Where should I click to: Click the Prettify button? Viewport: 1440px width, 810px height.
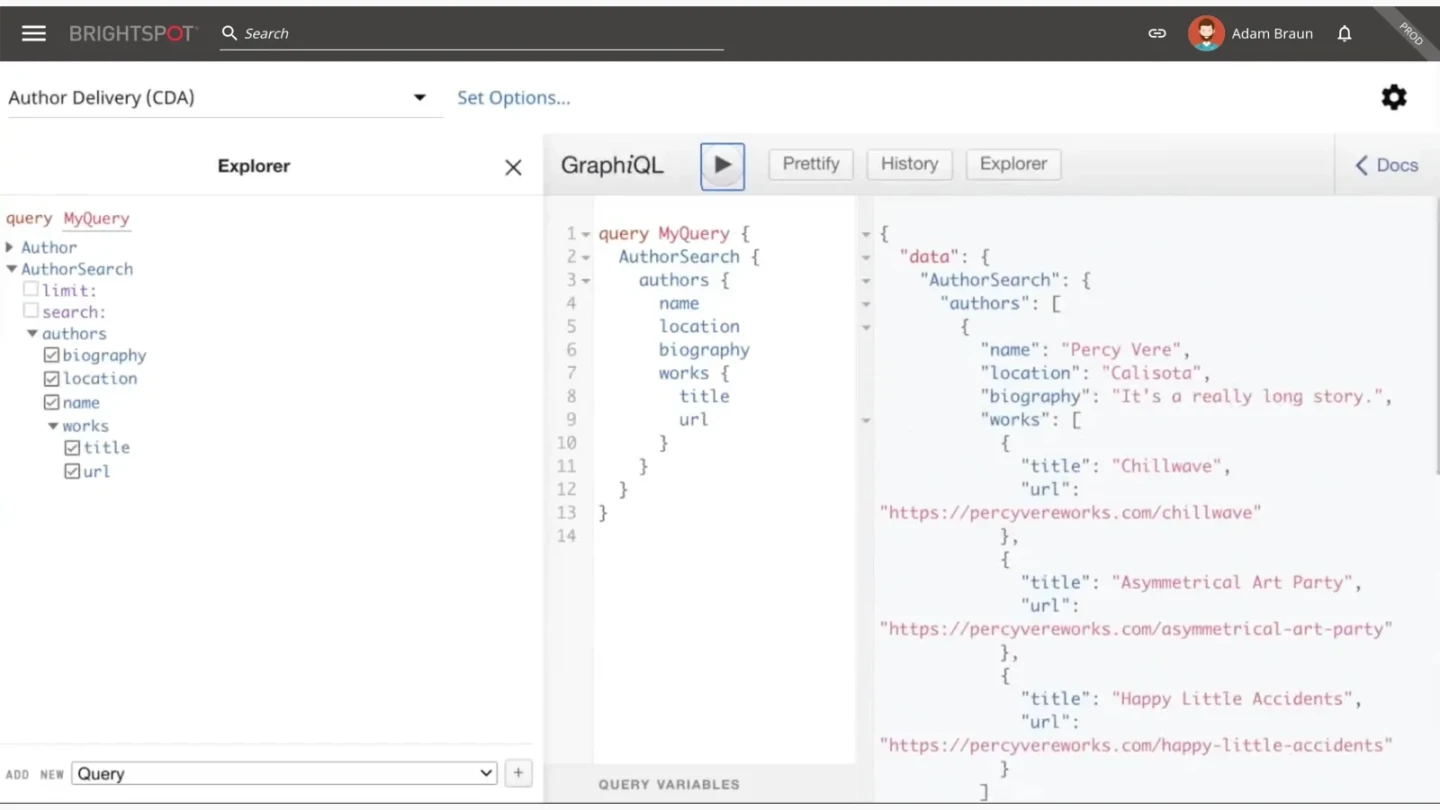click(x=810, y=164)
